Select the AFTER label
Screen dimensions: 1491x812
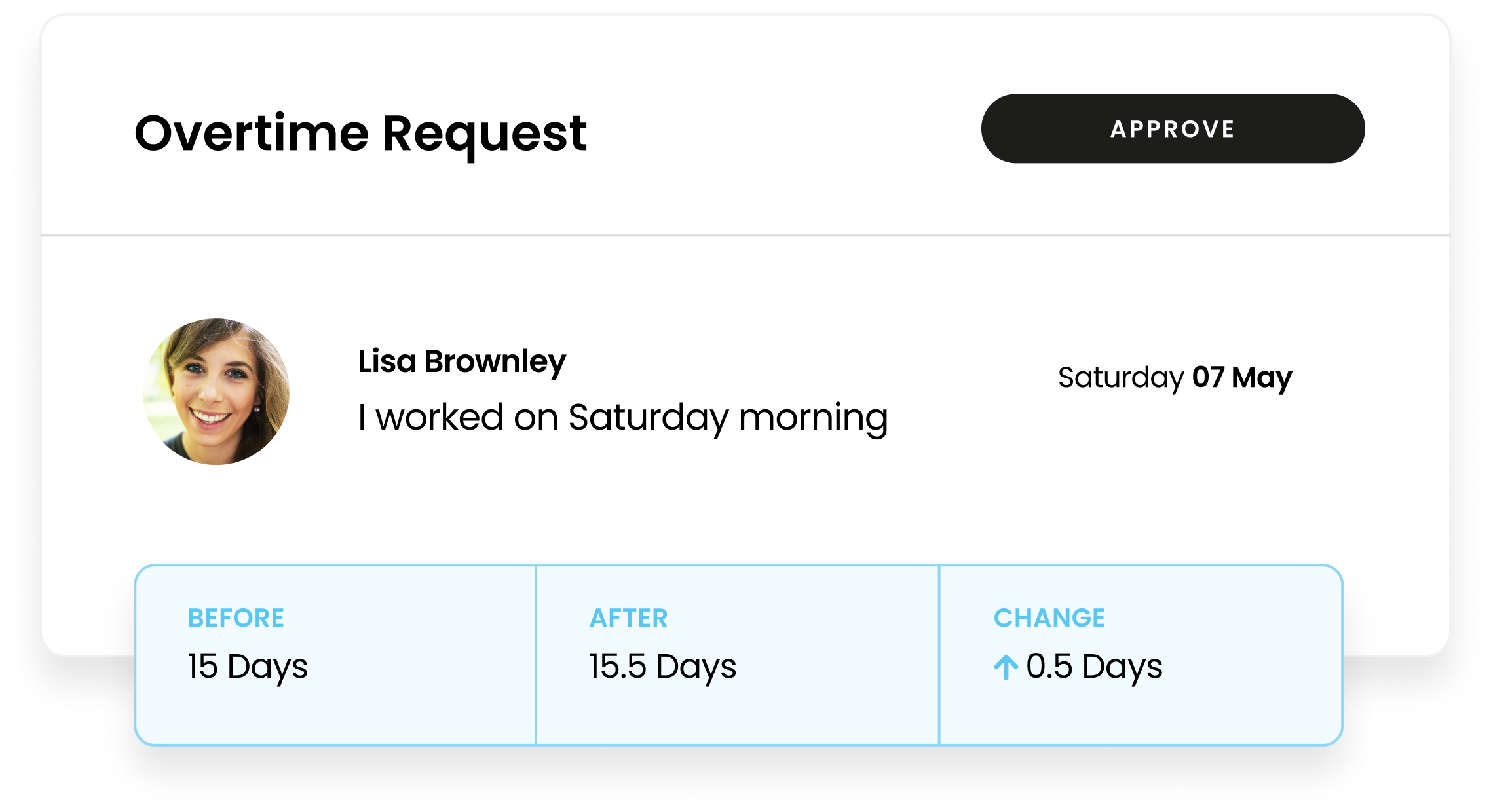[x=628, y=617]
